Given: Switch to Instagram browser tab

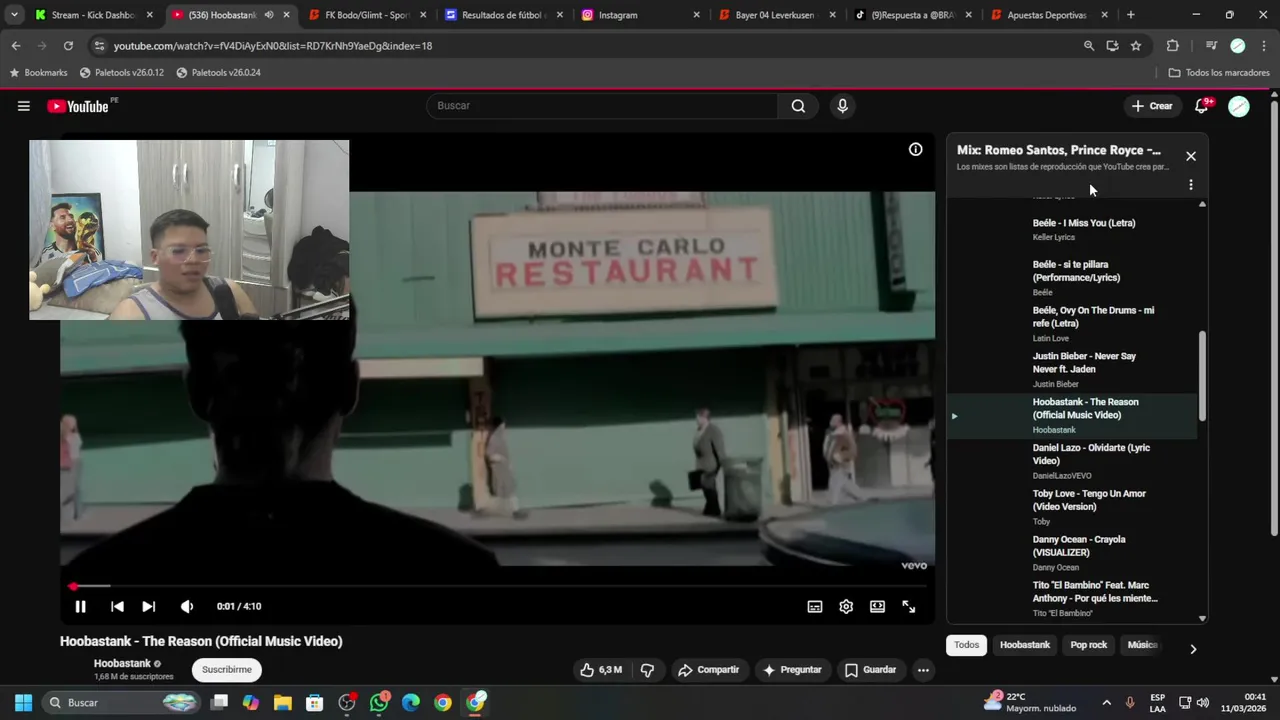Looking at the screenshot, I should pos(638,15).
